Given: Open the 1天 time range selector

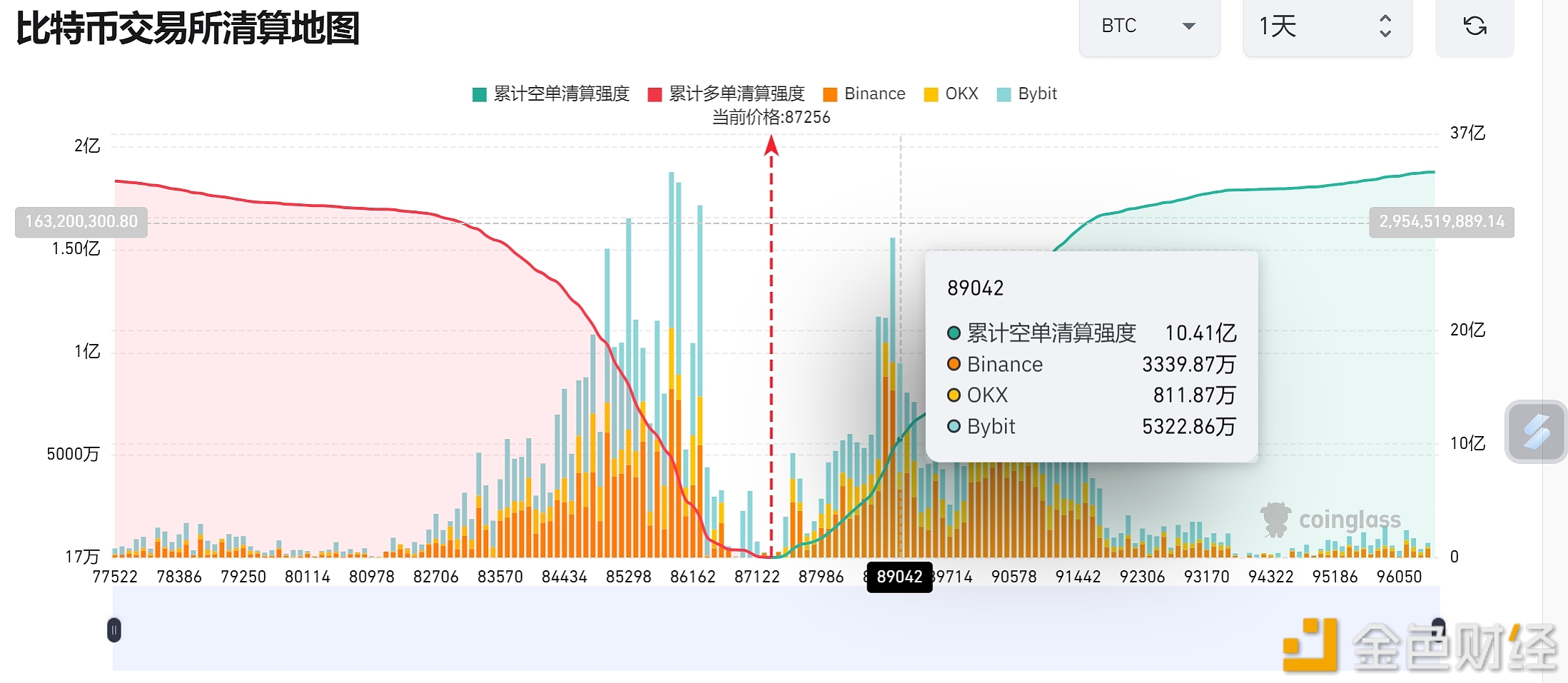Looking at the screenshot, I should click(1327, 26).
